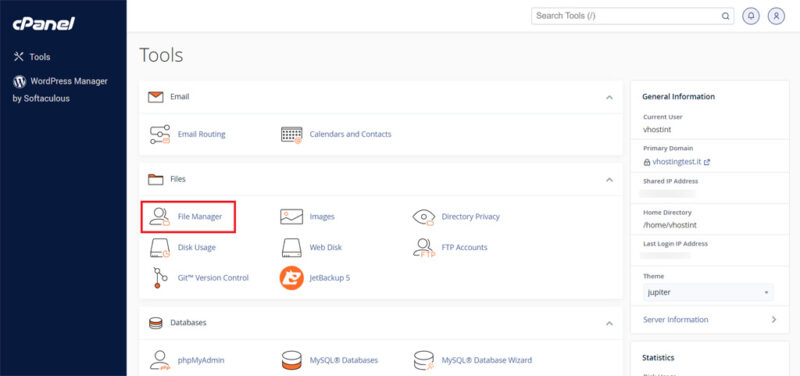800x376 pixels.
Task: Click the current user vhostint value
Action: point(657,130)
